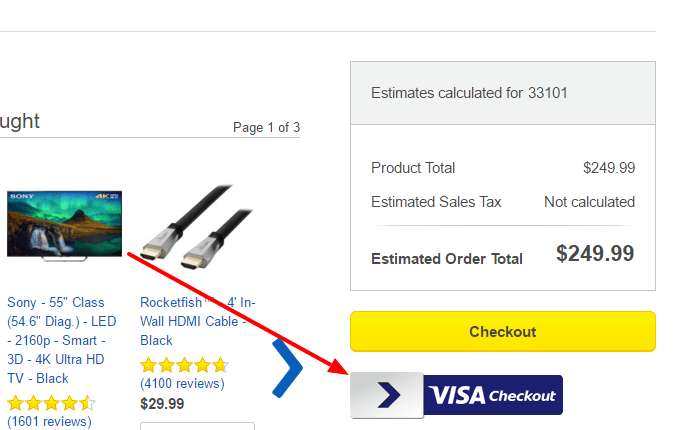
Task: Click the Rocketfish cable five-star rating
Action: point(184,365)
